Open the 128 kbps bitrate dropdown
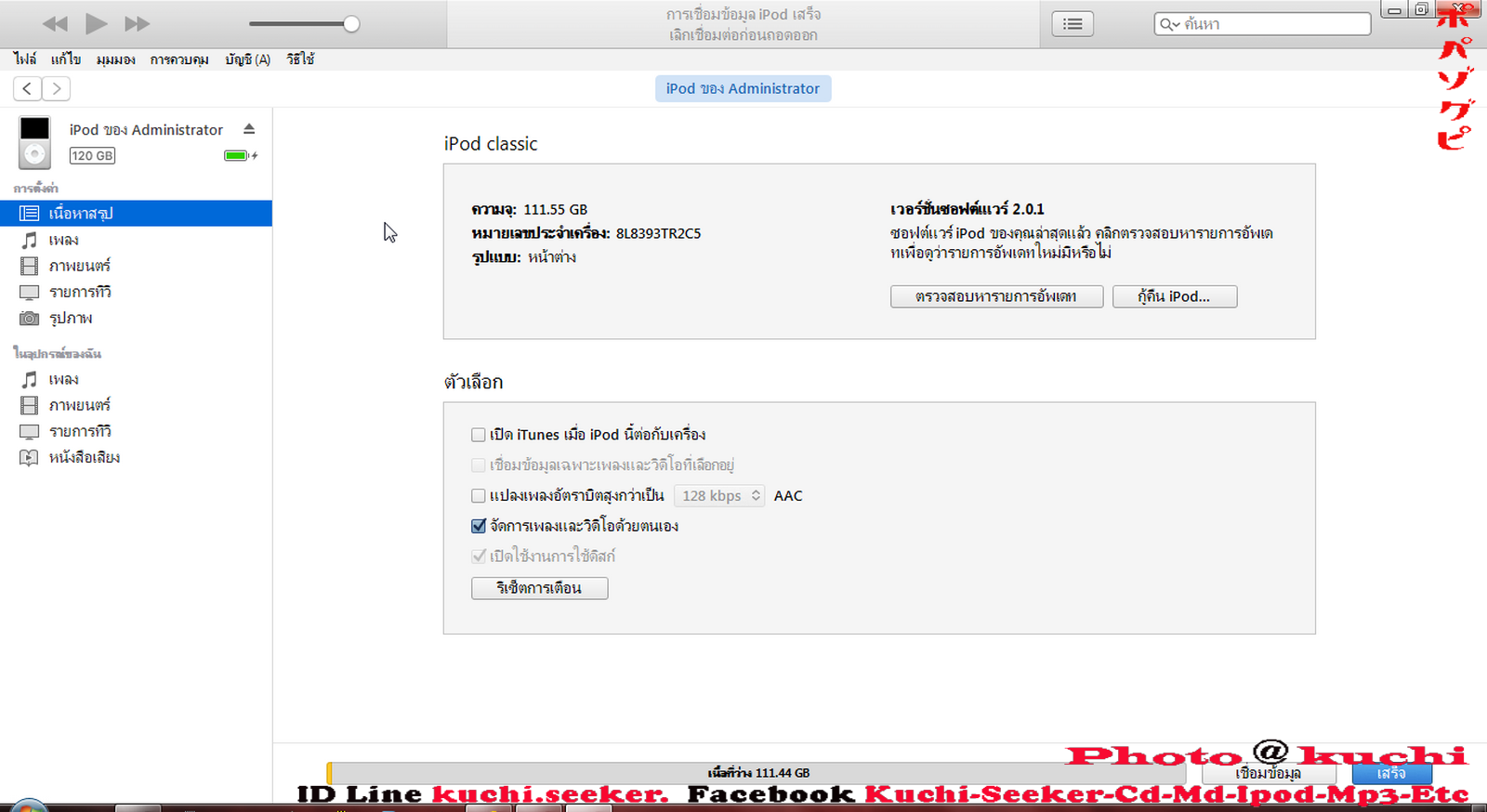 [719, 496]
